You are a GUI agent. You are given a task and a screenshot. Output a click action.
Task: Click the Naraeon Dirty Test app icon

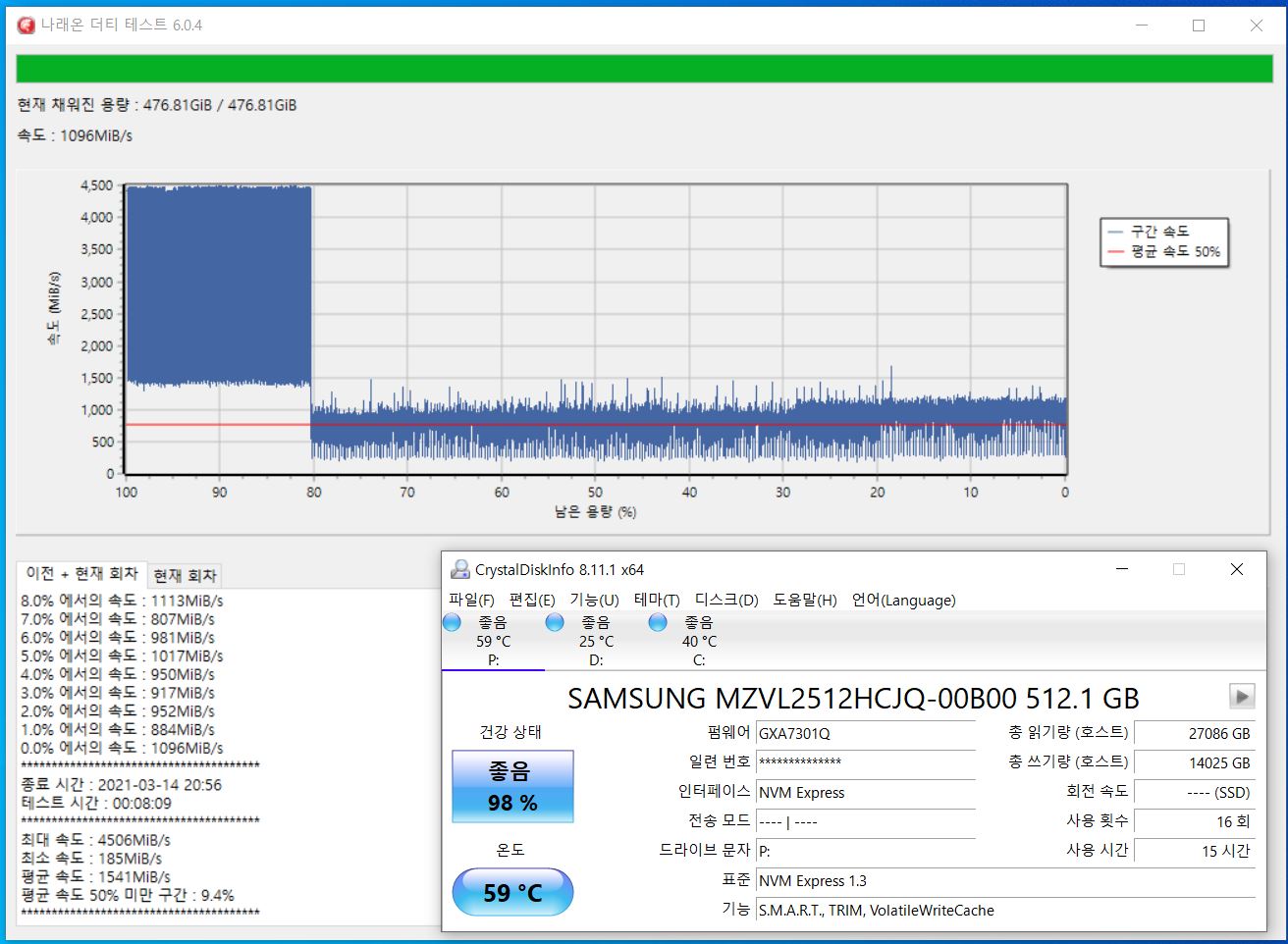(x=27, y=26)
